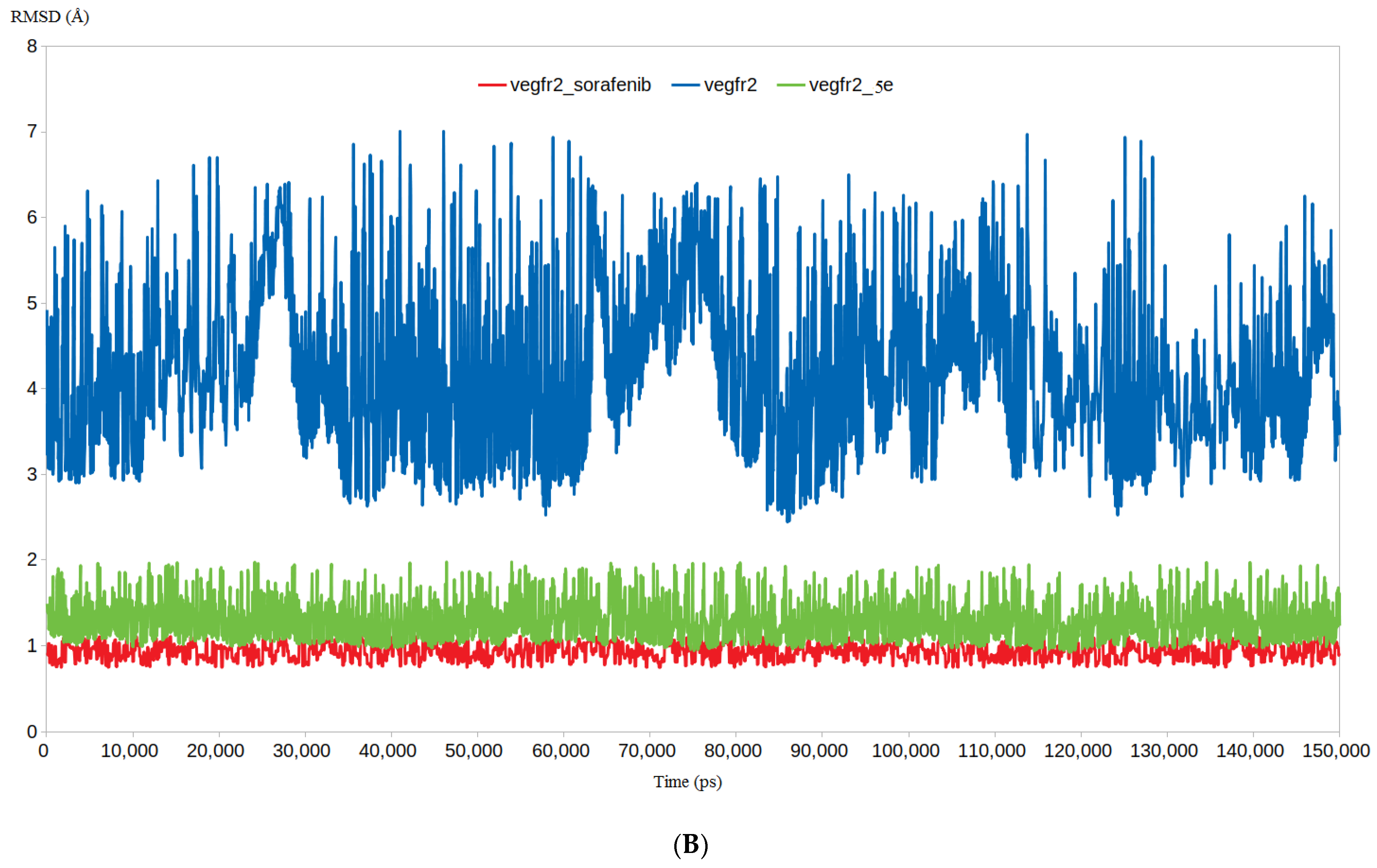The image size is (1377, 868).
Task: Click the 80,000 tick label on x-axis
Action: (x=732, y=751)
